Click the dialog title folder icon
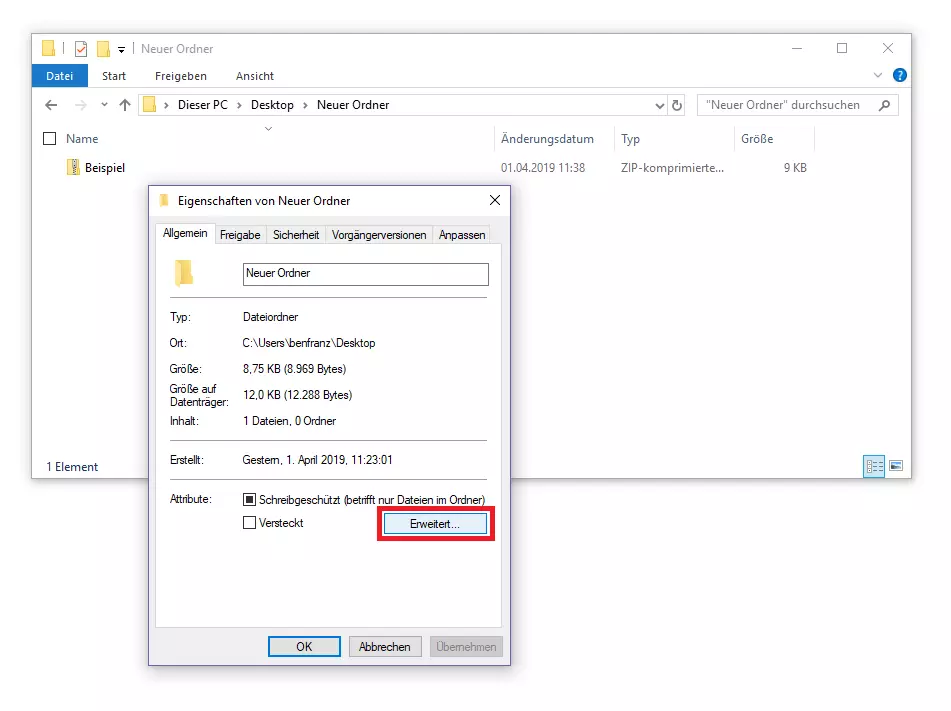The width and height of the screenshot is (951, 711). pyautogui.click(x=164, y=201)
